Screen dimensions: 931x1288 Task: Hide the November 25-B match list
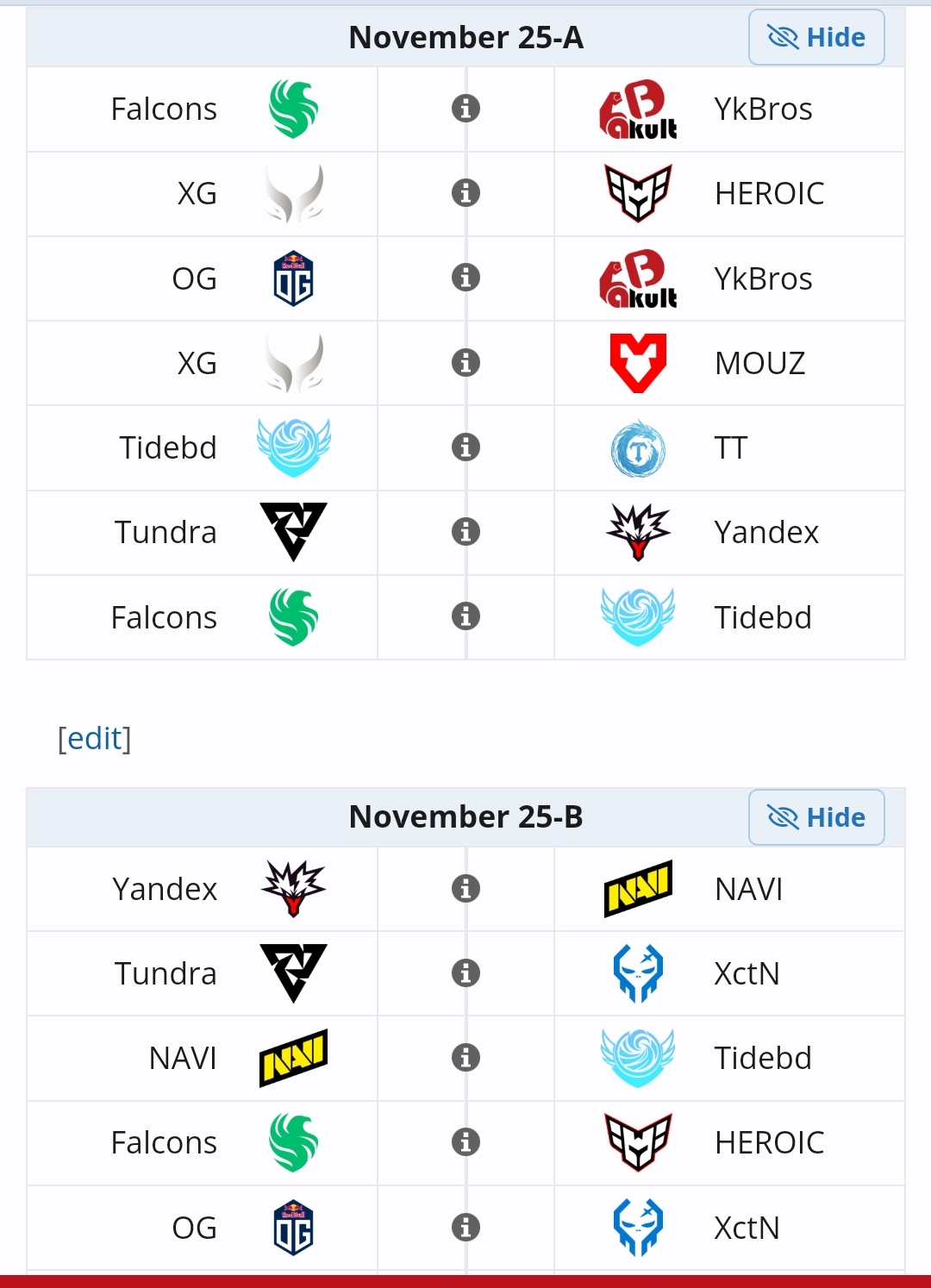[x=815, y=816]
